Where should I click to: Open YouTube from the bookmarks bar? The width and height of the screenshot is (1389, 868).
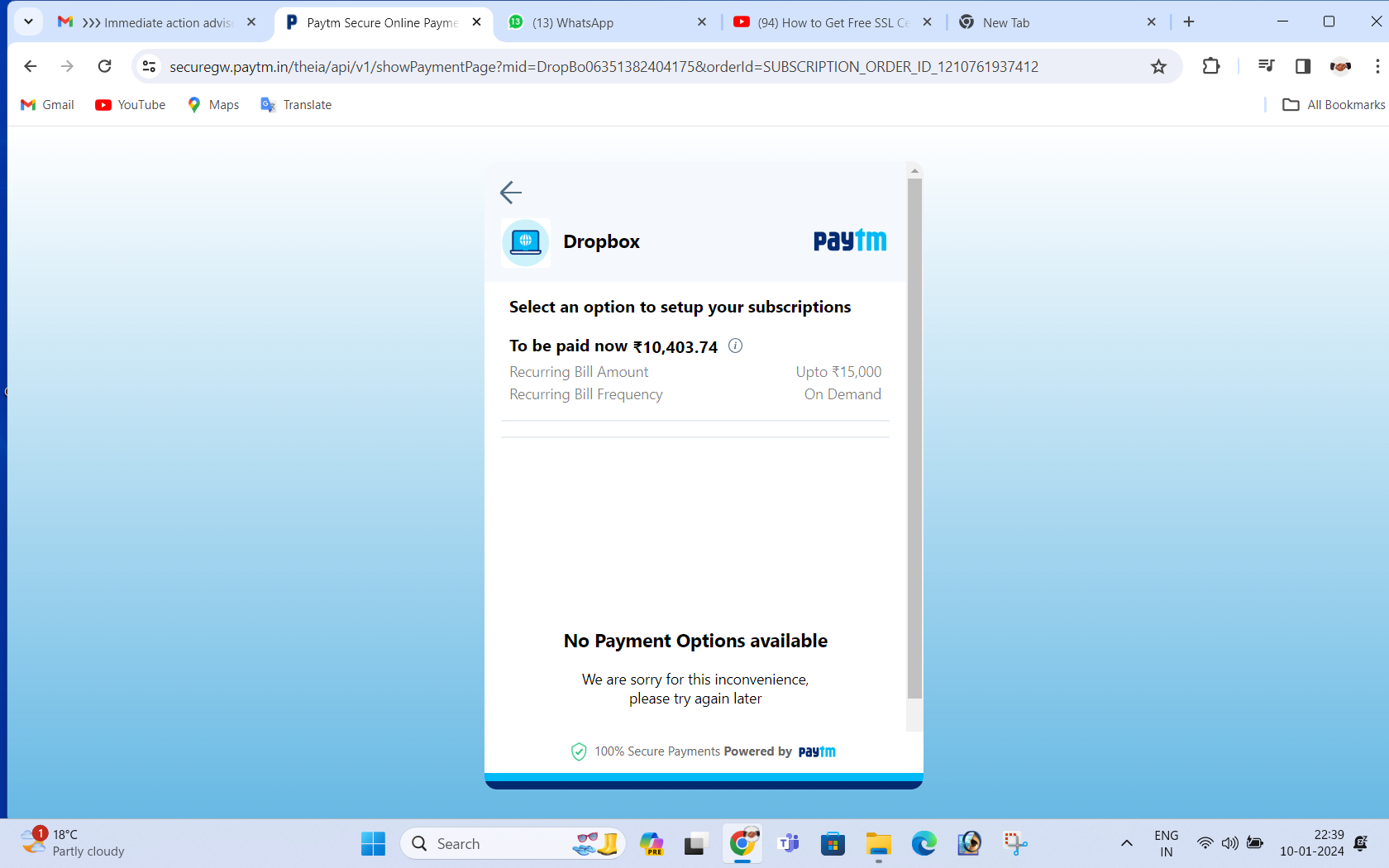(x=130, y=104)
